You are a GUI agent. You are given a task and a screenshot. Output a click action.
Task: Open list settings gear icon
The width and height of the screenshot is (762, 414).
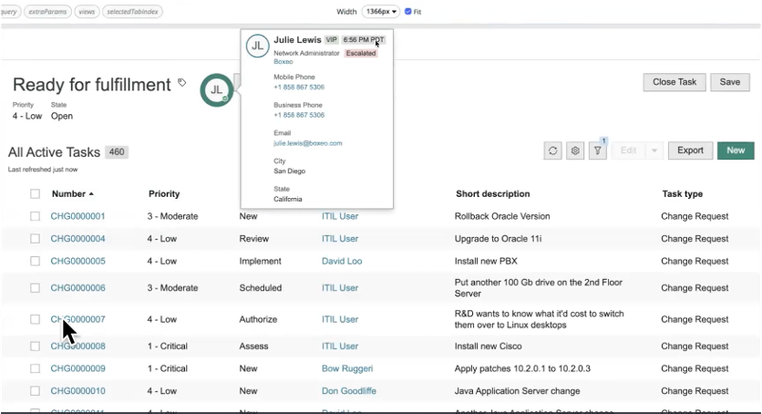pyautogui.click(x=575, y=151)
